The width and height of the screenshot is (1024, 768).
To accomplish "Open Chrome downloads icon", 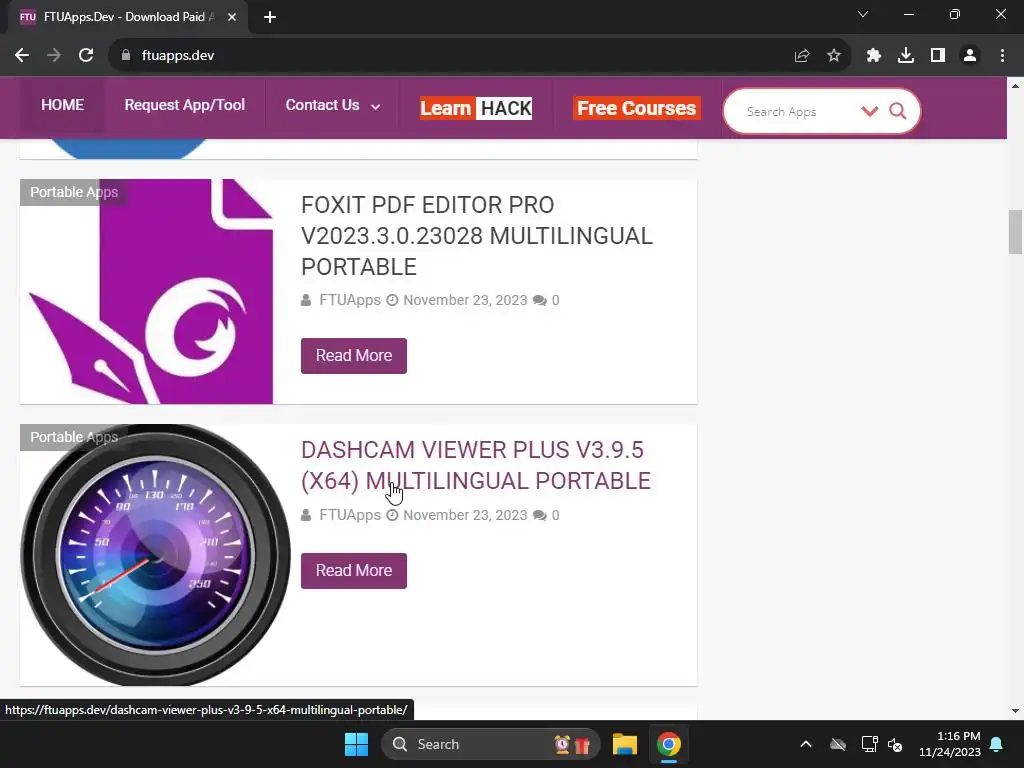I will [906, 56].
